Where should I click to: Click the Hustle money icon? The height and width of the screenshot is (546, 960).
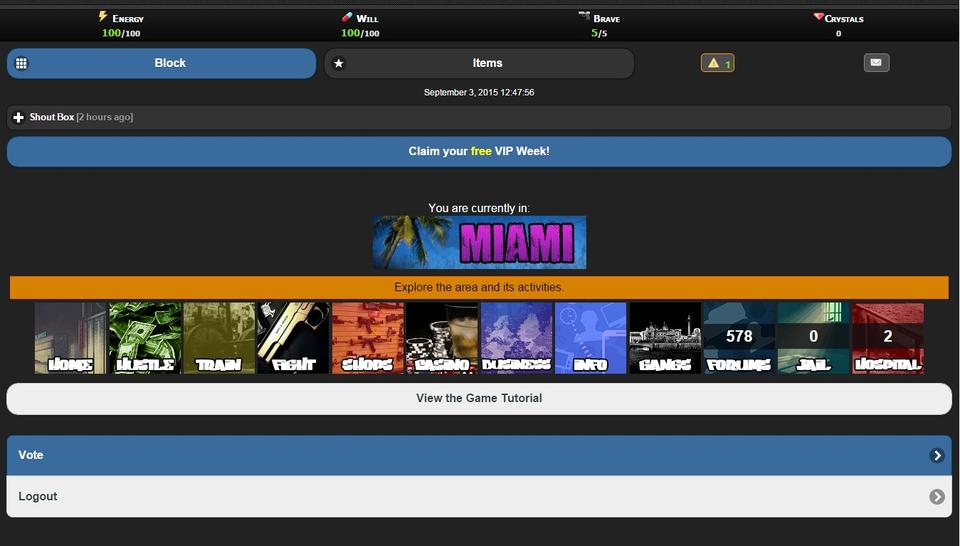[x=145, y=338]
